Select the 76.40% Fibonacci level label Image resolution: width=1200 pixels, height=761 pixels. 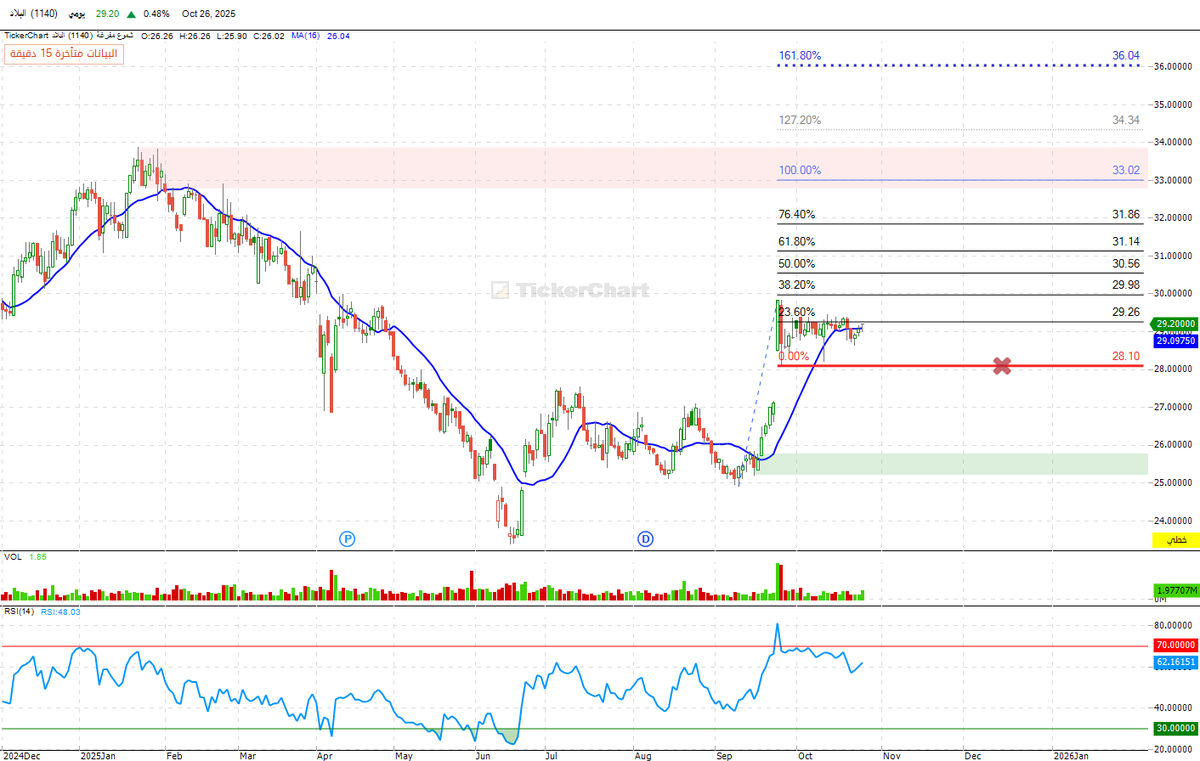click(x=797, y=214)
